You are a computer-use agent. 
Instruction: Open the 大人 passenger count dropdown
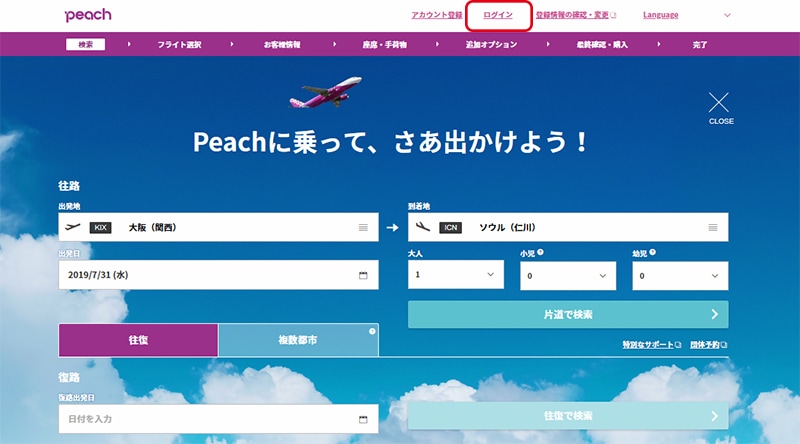click(x=456, y=275)
